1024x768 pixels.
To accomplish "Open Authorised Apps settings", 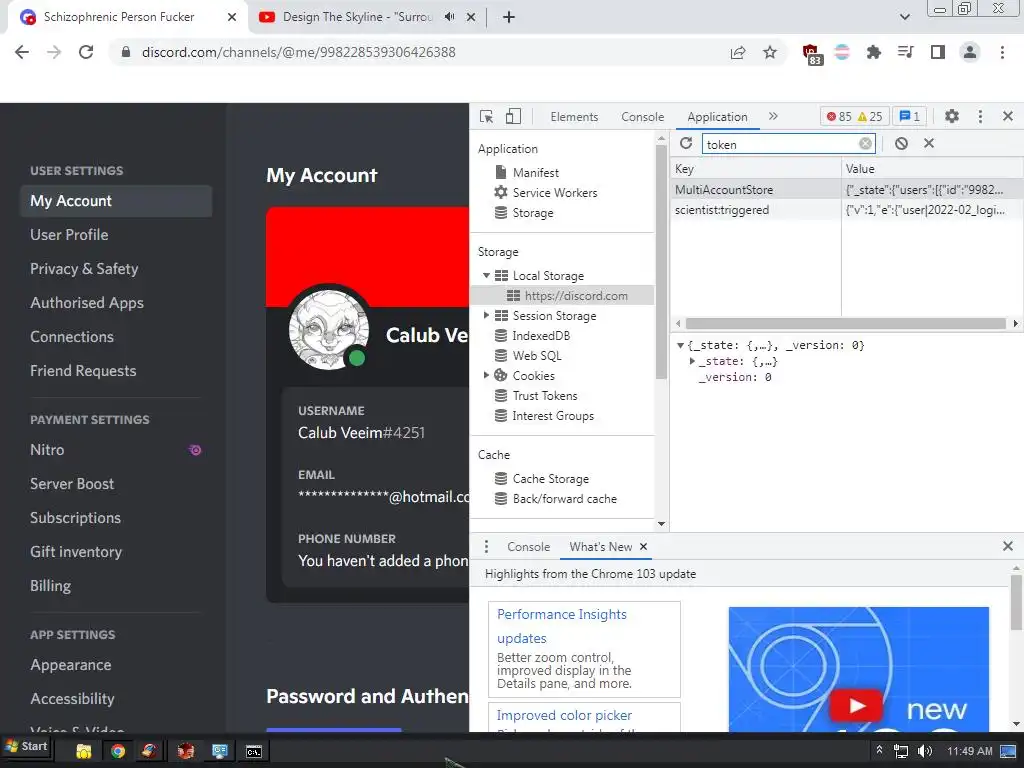I will (87, 303).
